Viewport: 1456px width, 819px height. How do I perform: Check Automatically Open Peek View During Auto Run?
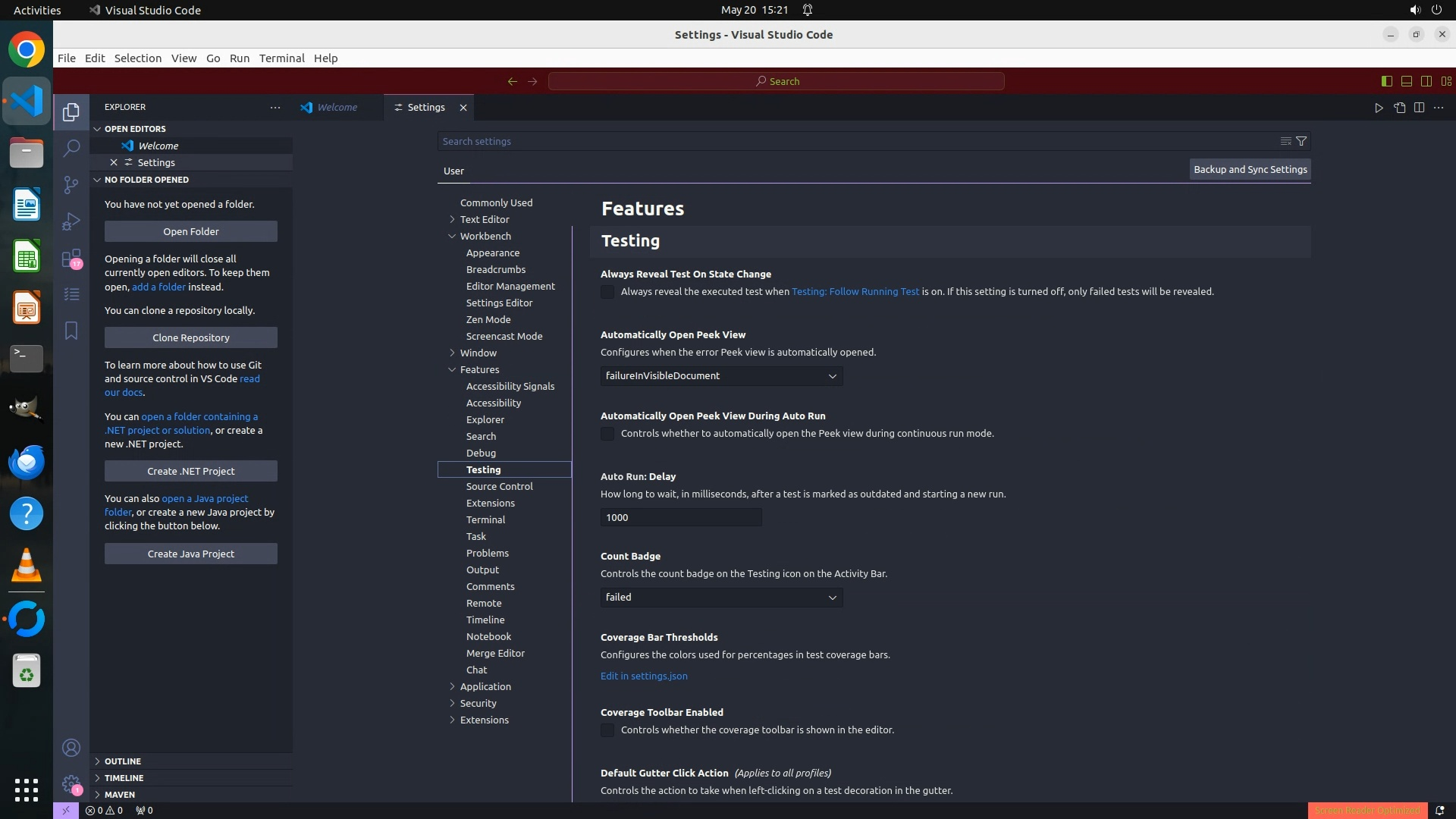tap(607, 434)
